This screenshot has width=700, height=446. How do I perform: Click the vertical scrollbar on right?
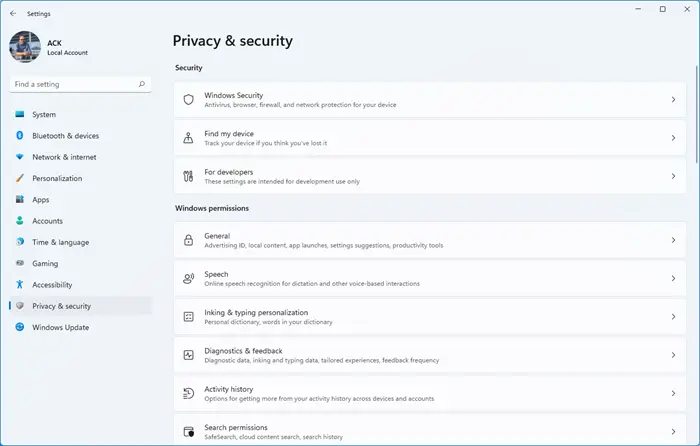[x=696, y=114]
